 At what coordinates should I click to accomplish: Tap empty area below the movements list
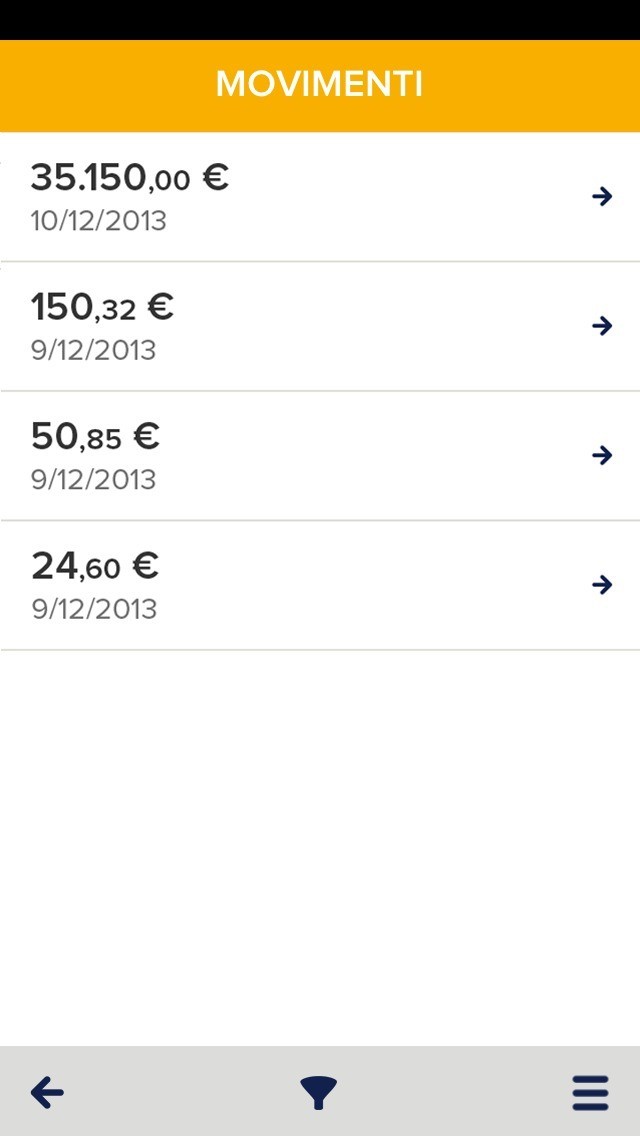pos(320,850)
